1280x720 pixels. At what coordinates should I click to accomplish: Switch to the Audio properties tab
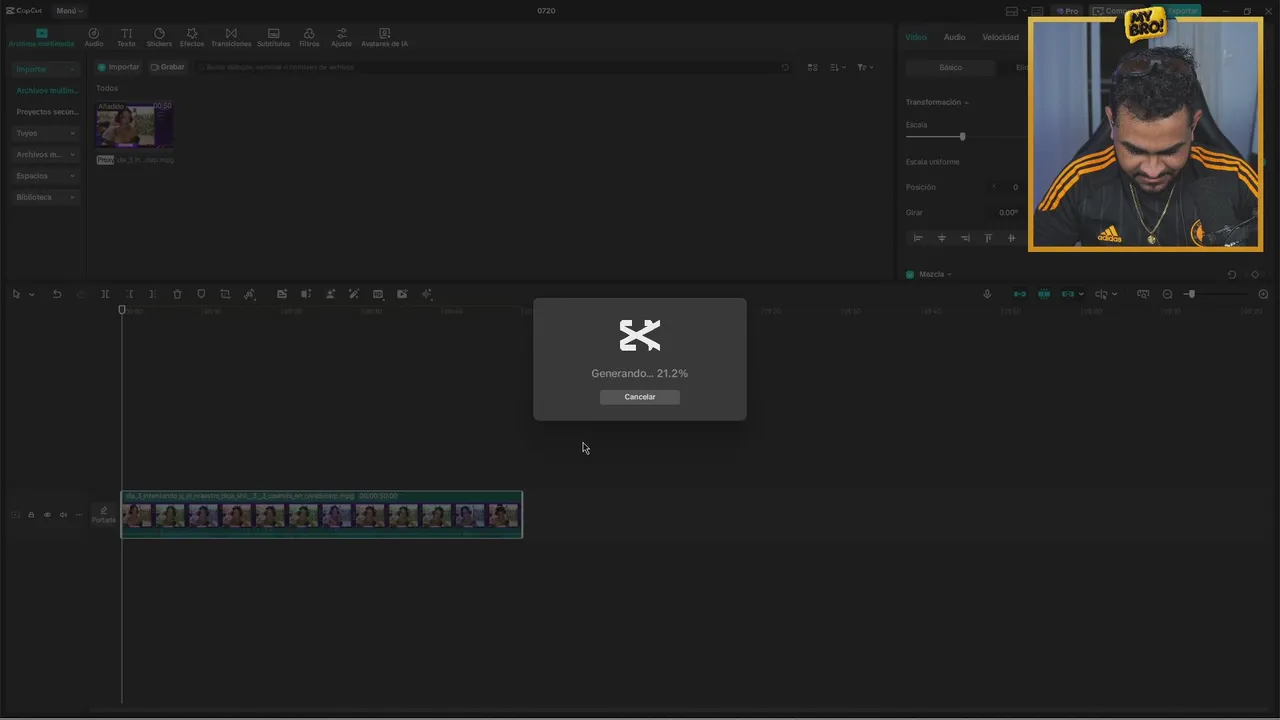tap(955, 37)
